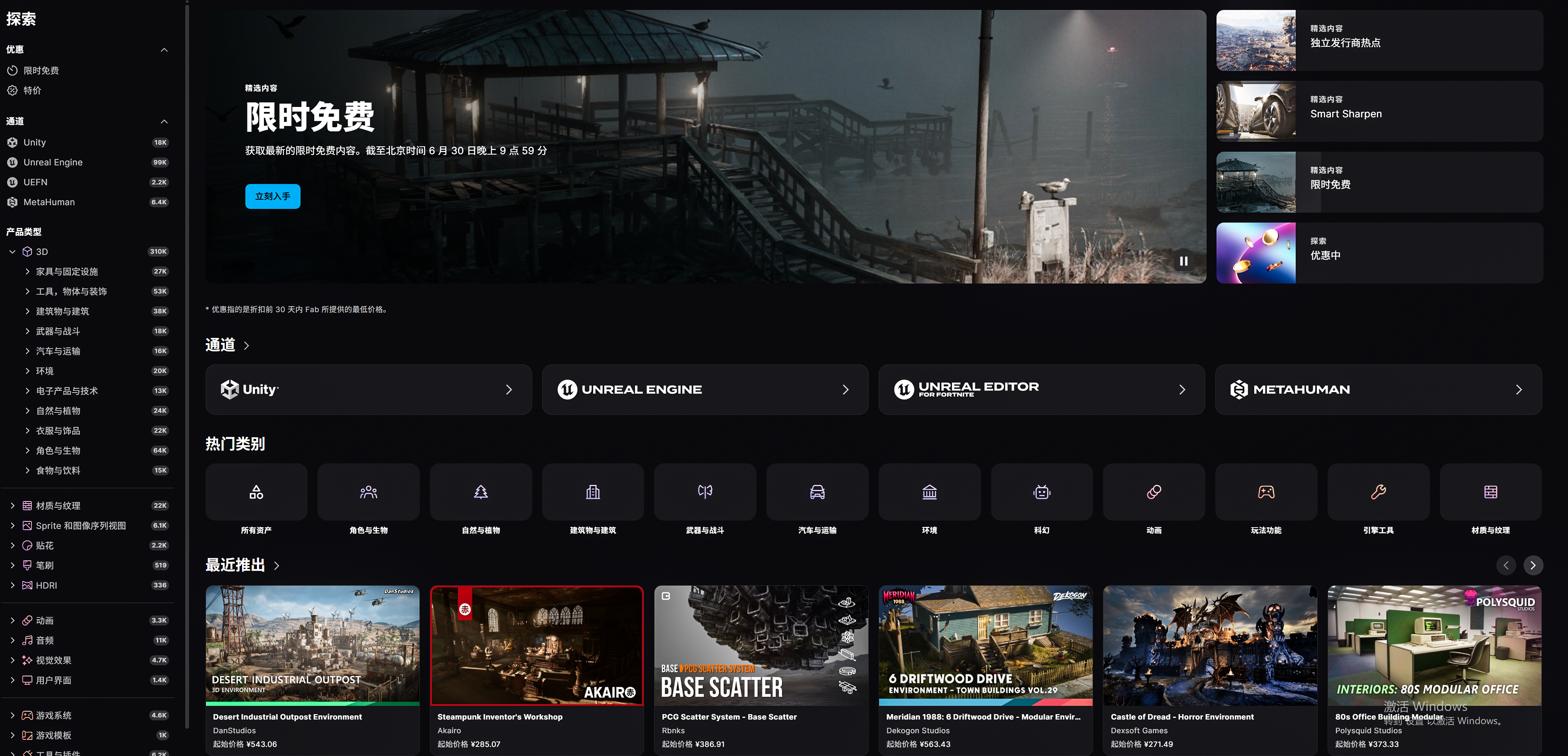This screenshot has width=1568, height=756.
Task: Select 食物与饮料 subcategory
Action: pyautogui.click(x=58, y=470)
